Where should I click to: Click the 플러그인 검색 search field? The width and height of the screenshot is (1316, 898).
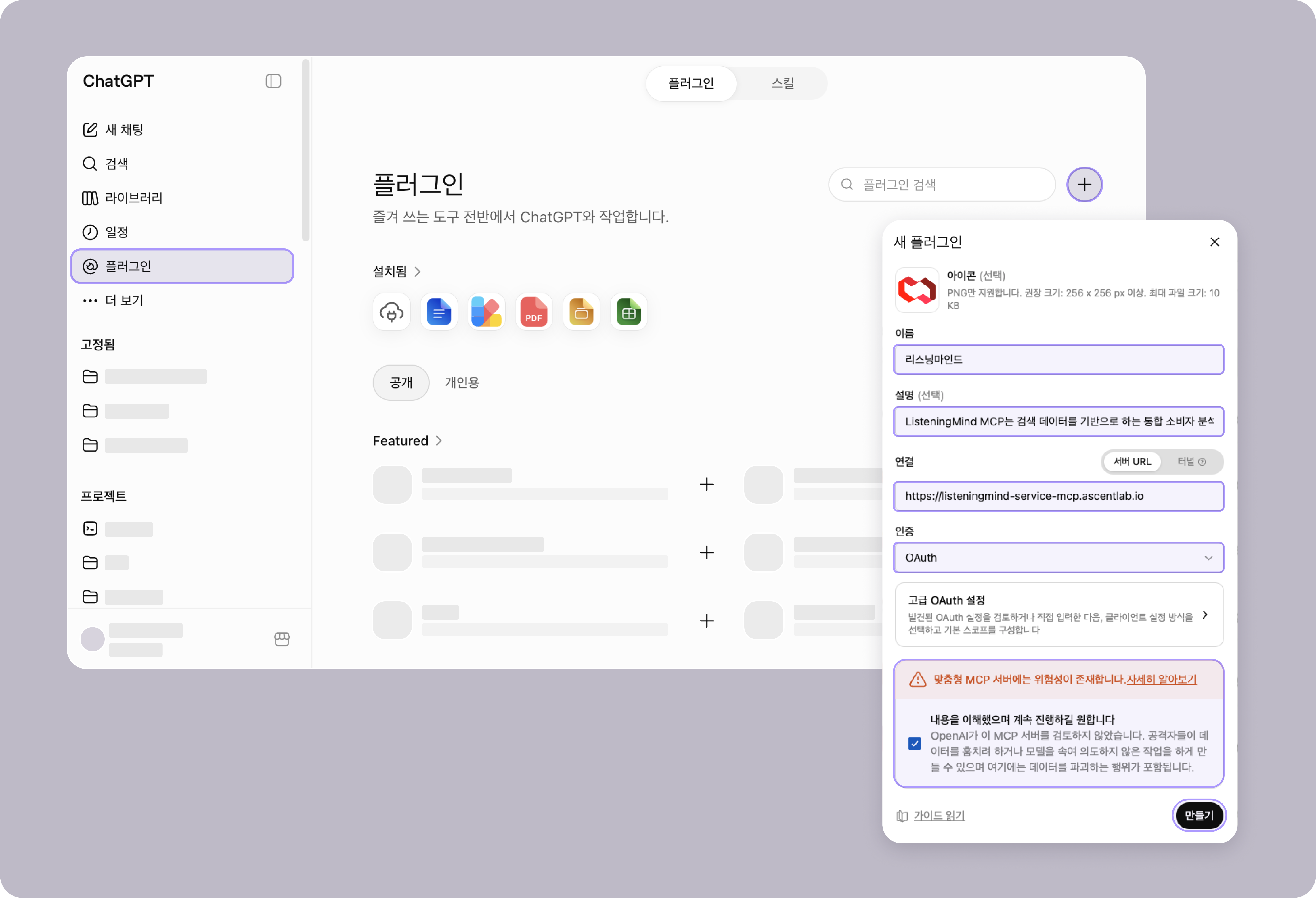942,185
